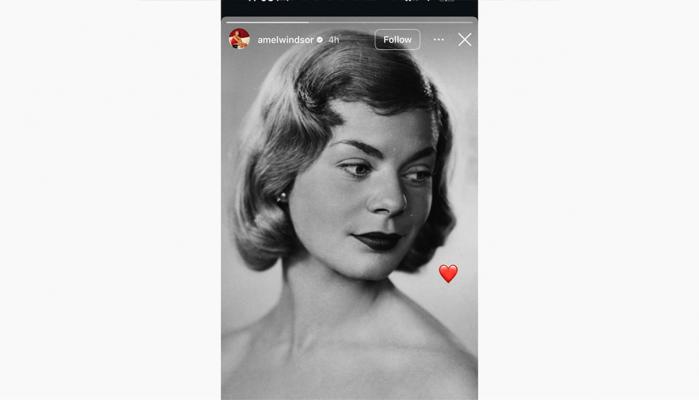This screenshot has width=699, height=400.
Task: Tap the dark lips in the portrait
Action: tap(378, 241)
